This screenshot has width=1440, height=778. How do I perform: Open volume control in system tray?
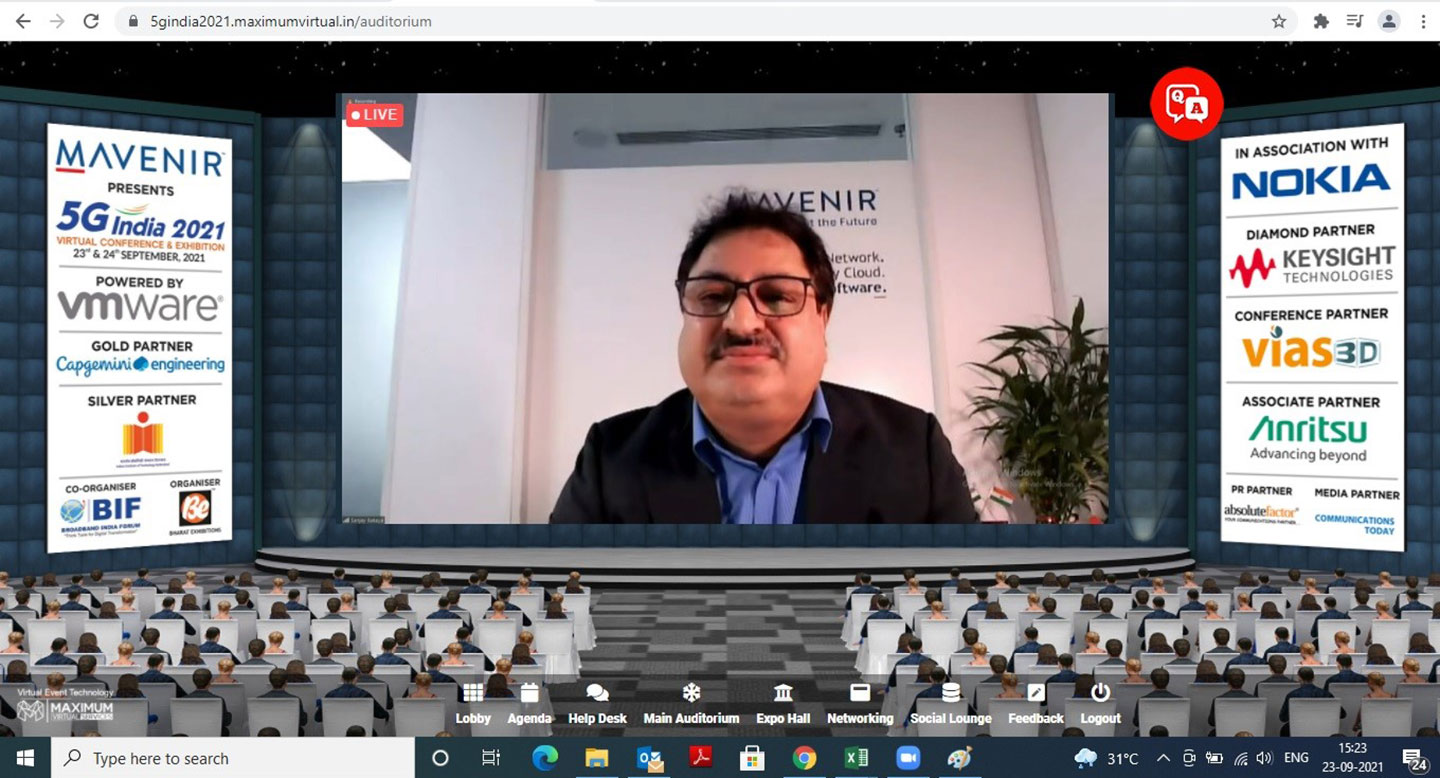(x=1264, y=758)
